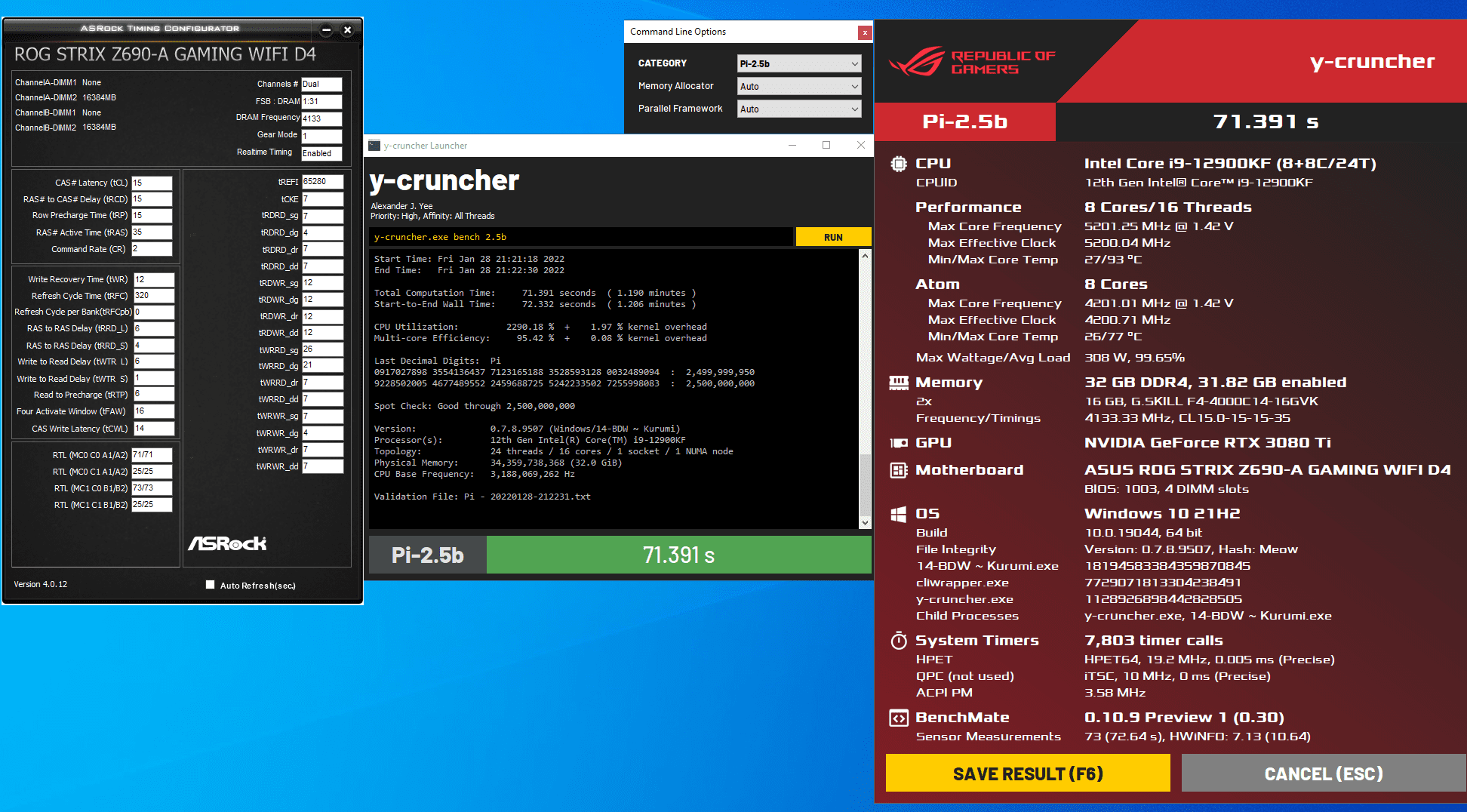
Task: Click the FSB : DRAM 1:31 field
Action: pyautogui.click(x=321, y=101)
